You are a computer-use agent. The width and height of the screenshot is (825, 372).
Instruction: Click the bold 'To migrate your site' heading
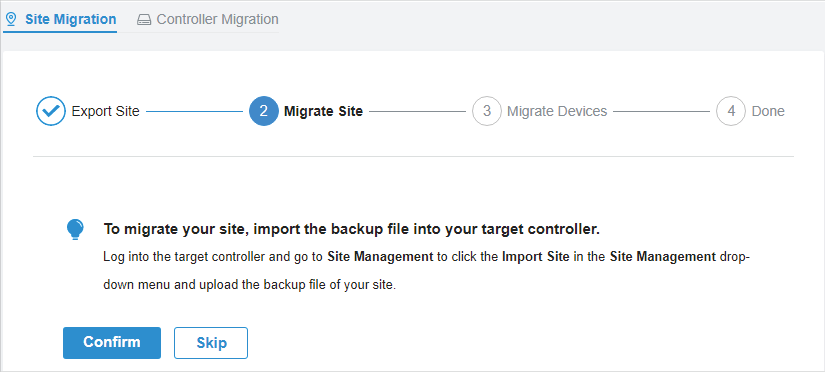coord(351,229)
